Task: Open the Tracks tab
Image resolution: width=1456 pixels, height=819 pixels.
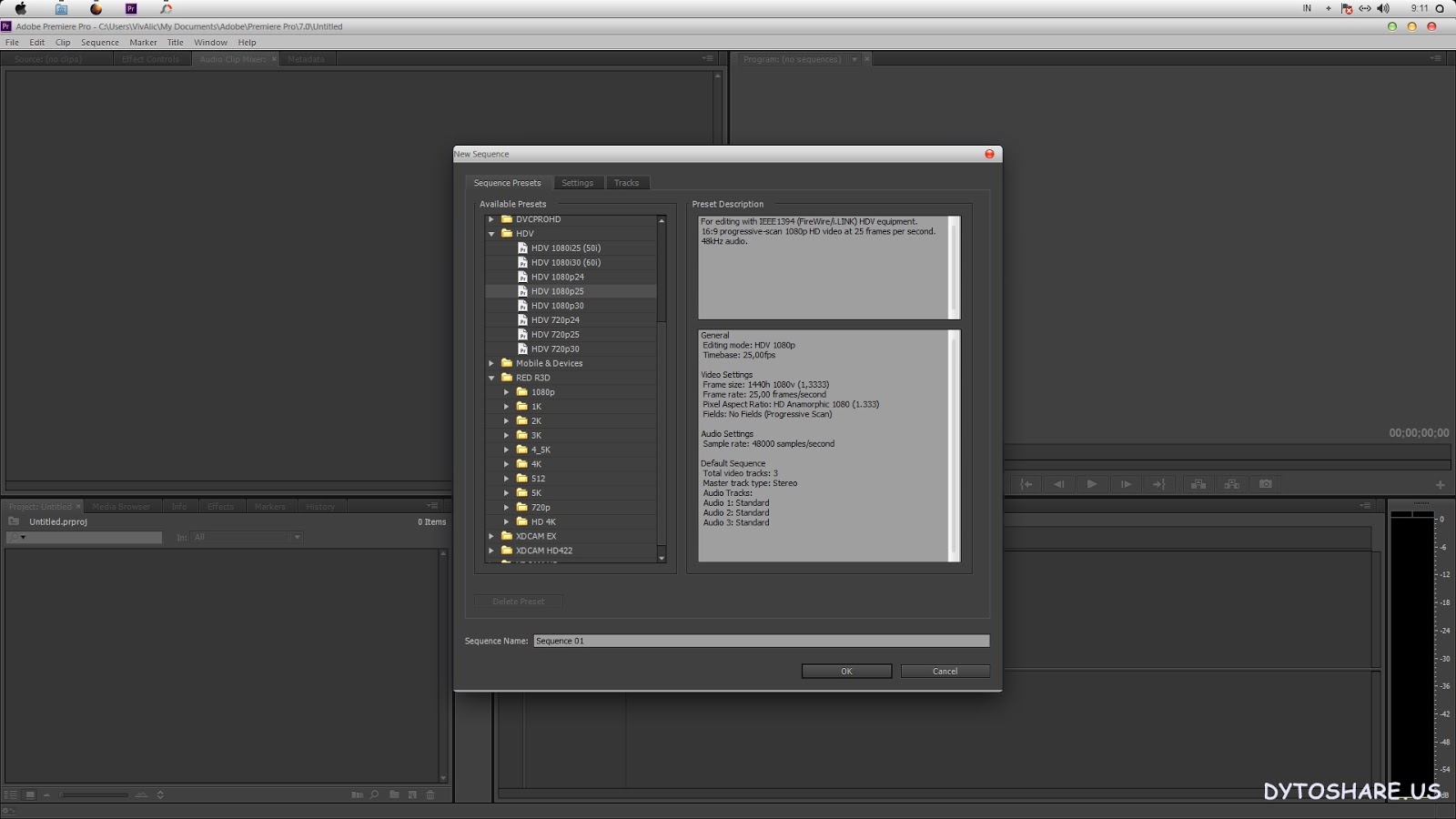Action: (x=626, y=183)
